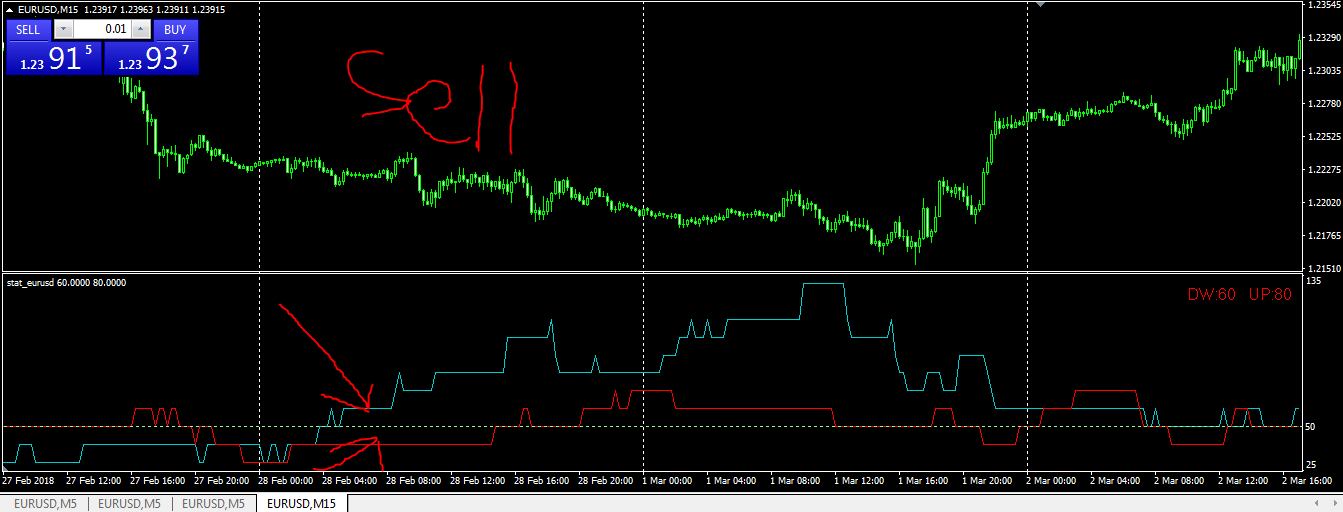The image size is (1343, 512).
Task: Click the EURUSD,M15 chart title quotes text
Action: click(121, 9)
